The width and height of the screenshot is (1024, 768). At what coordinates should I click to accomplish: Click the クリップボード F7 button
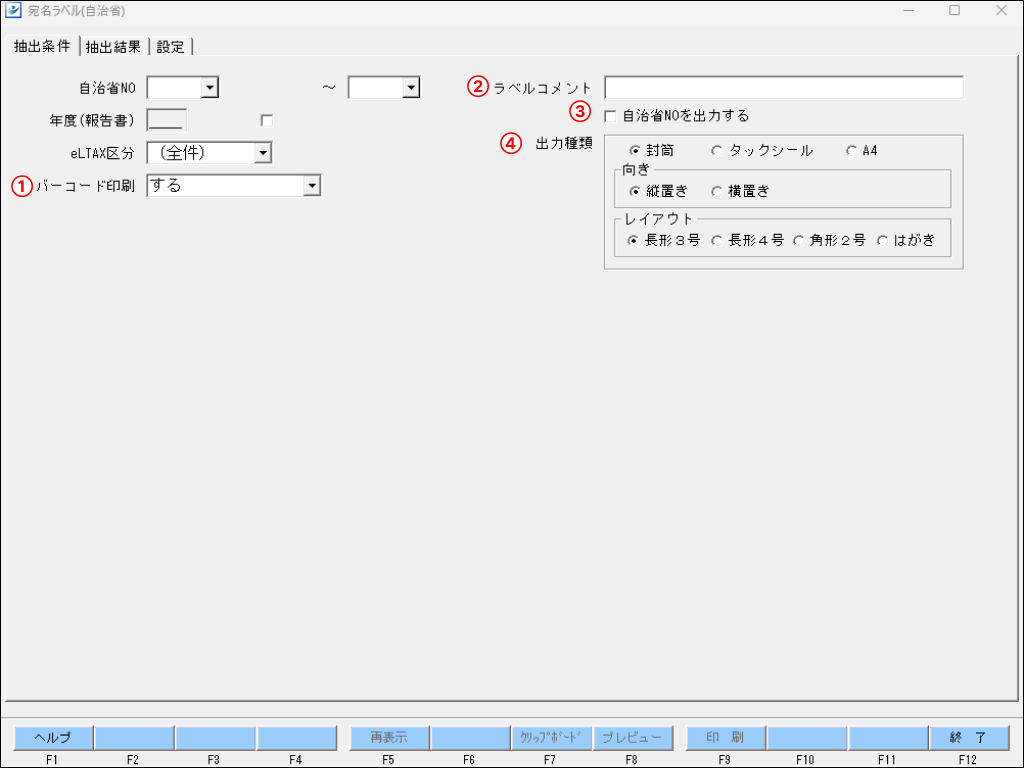[551, 738]
